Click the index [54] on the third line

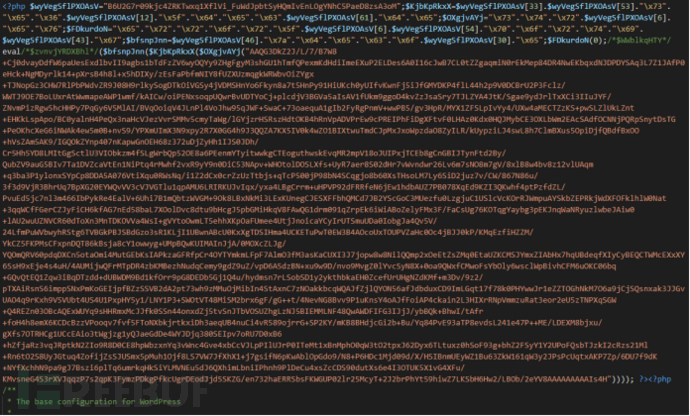click(x=472, y=29)
